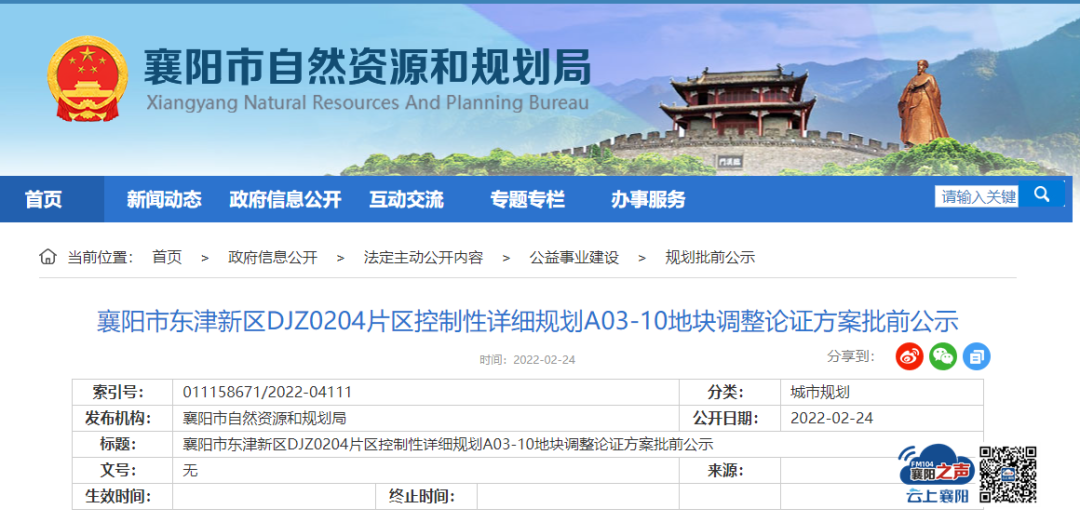Click the blue copy-link share icon
This screenshot has width=1080, height=522.
(976, 356)
